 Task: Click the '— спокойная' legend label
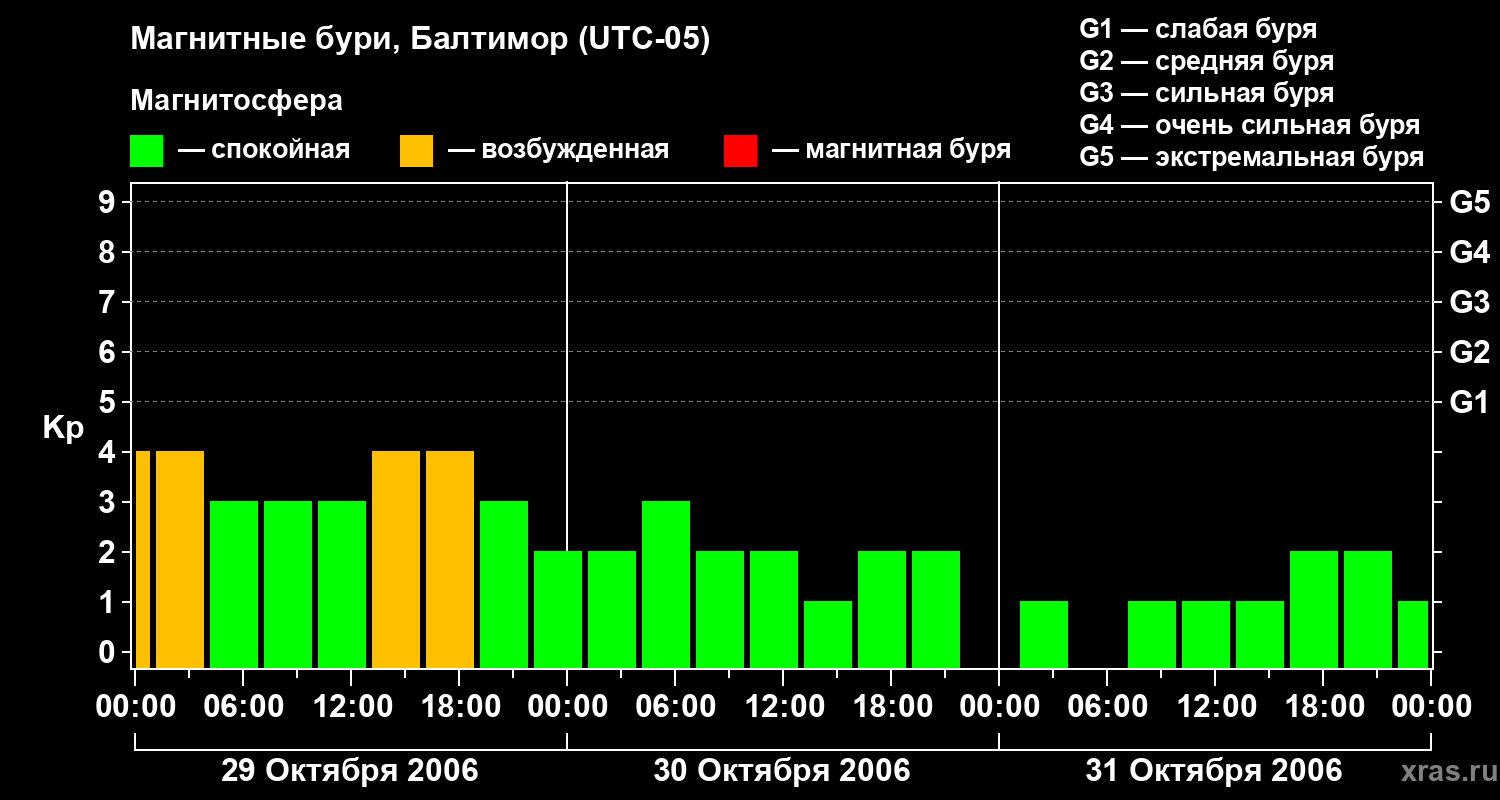point(264,150)
